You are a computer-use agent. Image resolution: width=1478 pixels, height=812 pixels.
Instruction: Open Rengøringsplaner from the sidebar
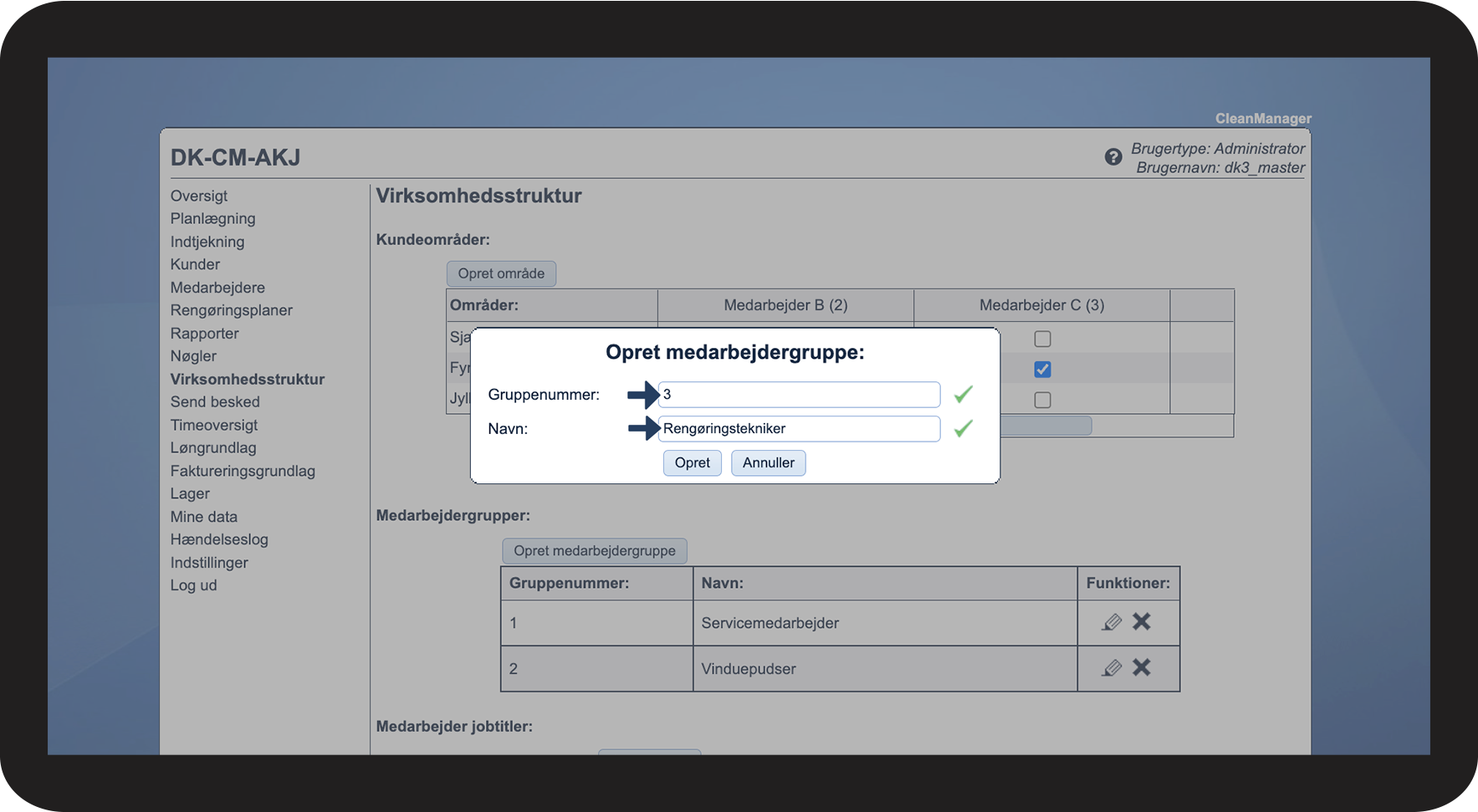point(232,310)
